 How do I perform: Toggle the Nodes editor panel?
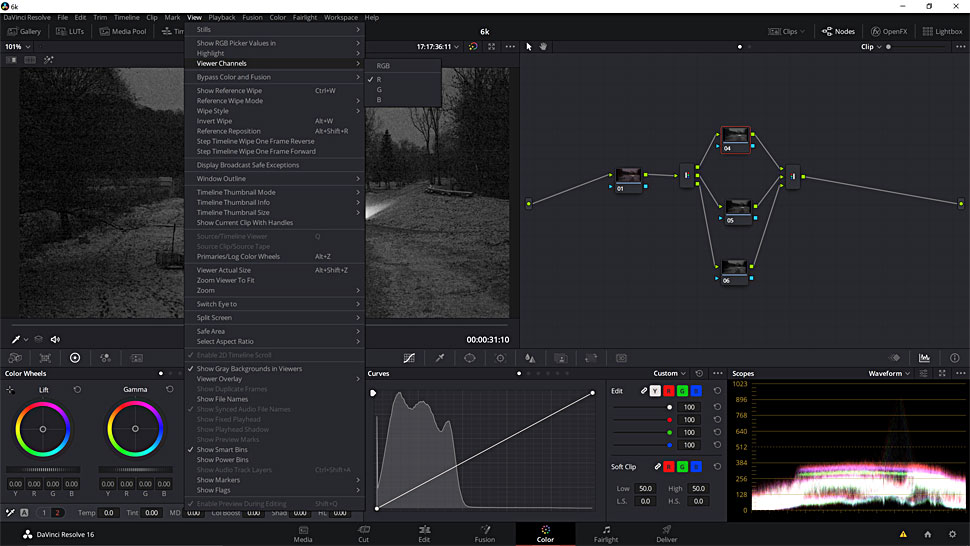coord(838,31)
